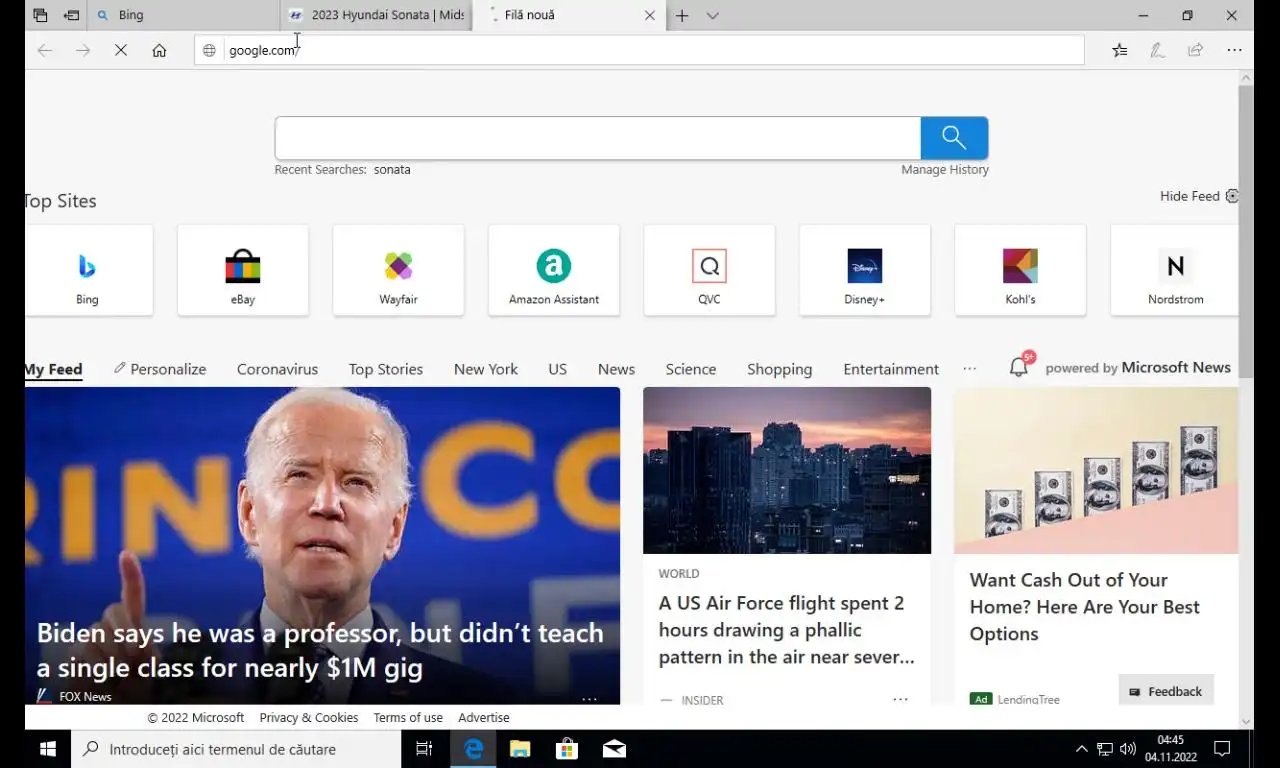
Task: Open the Kohl's top site tile
Action: pos(1020,270)
